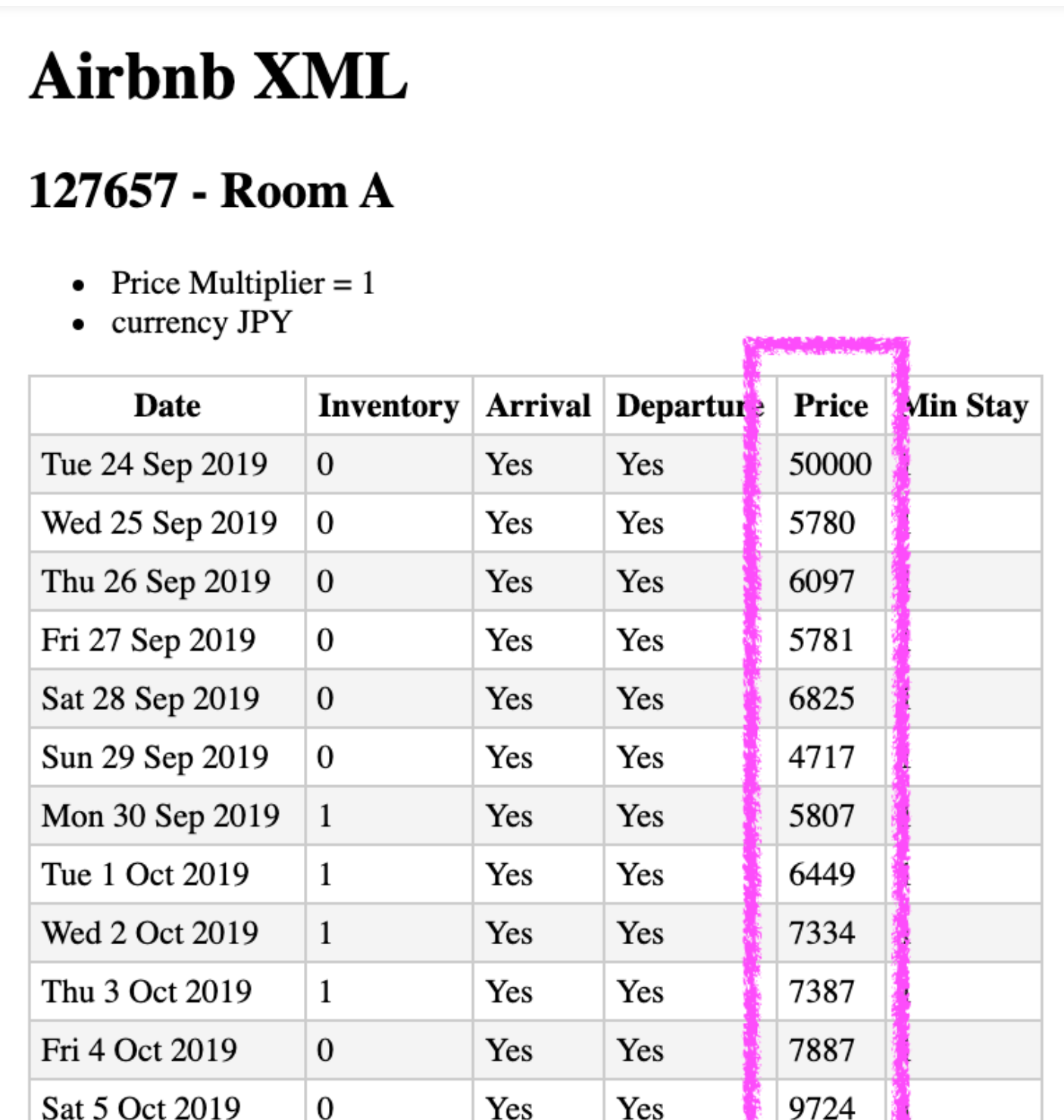This screenshot has height=1120, width=1064.
Task: Click the Wed 2 Oct 2019 date cell
Action: [x=150, y=933]
